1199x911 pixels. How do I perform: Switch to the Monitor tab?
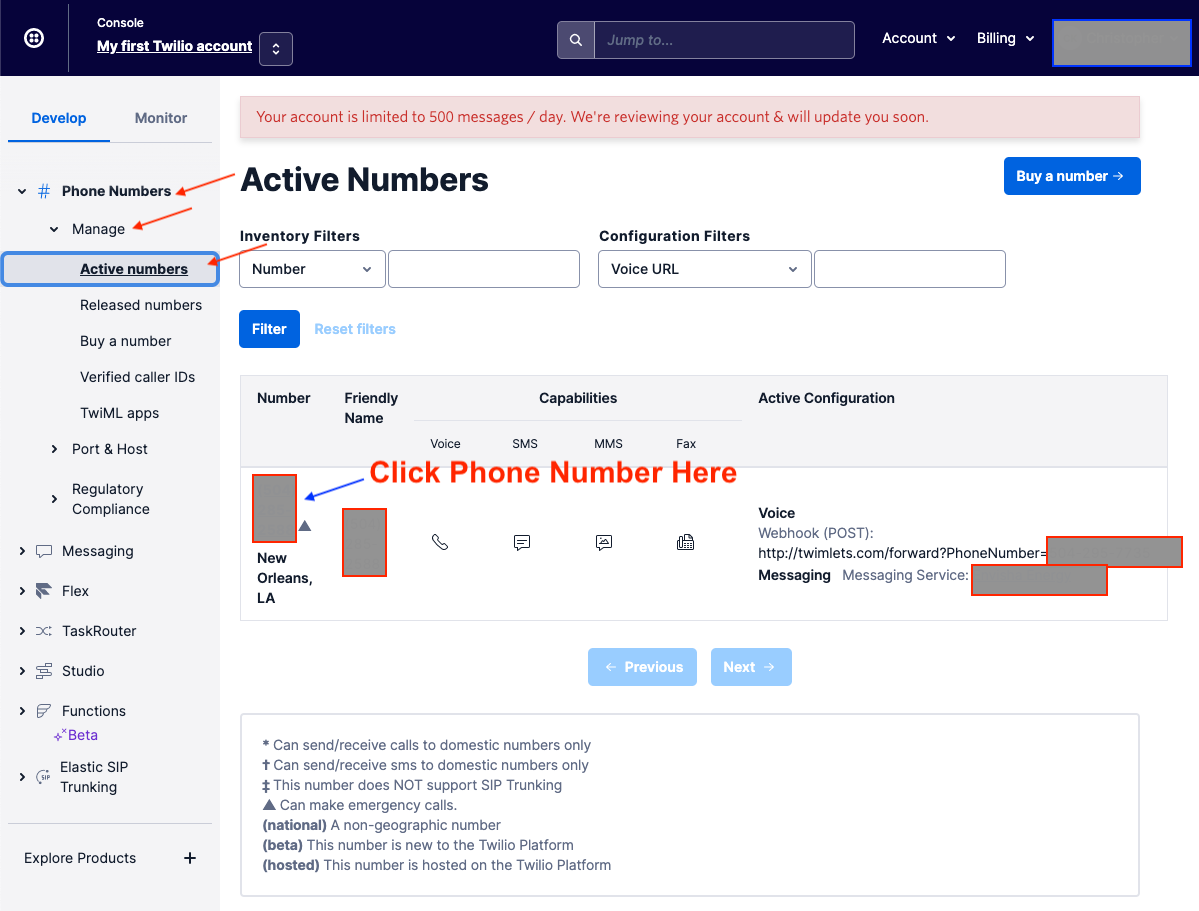[161, 118]
